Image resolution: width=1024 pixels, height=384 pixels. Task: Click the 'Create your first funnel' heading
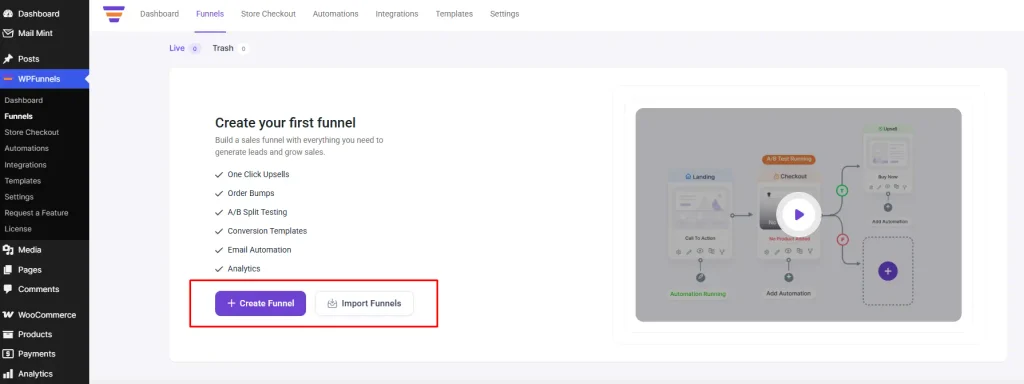point(285,123)
